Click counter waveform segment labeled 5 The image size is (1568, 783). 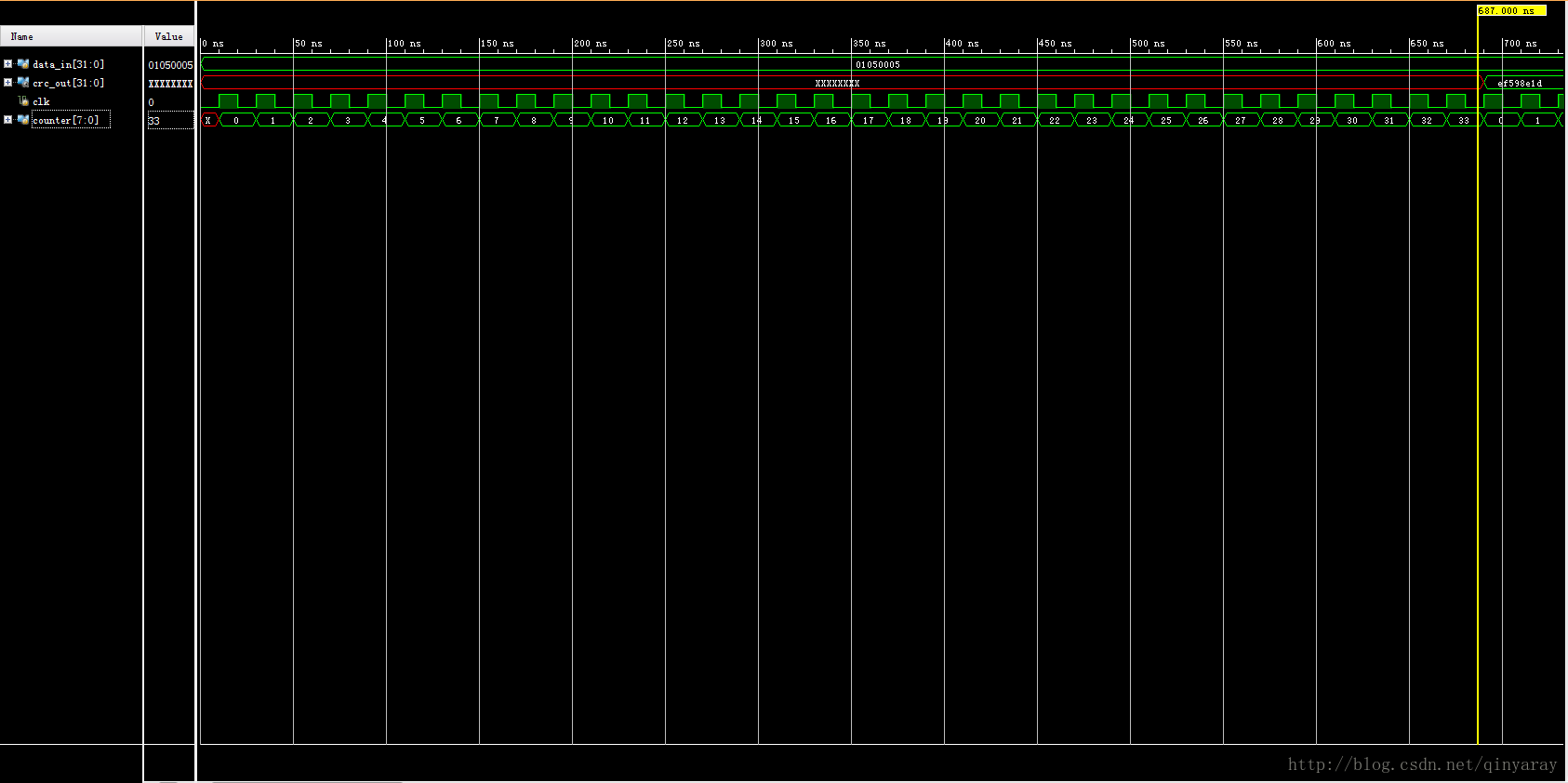[x=422, y=120]
